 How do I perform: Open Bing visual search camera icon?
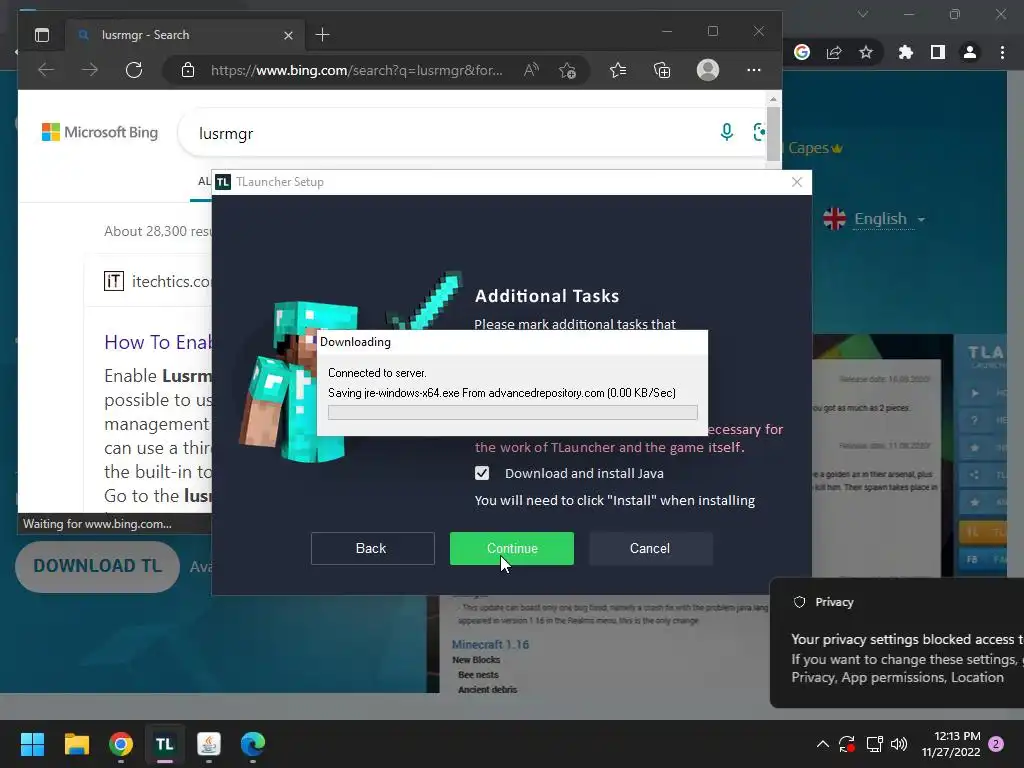pos(759,133)
